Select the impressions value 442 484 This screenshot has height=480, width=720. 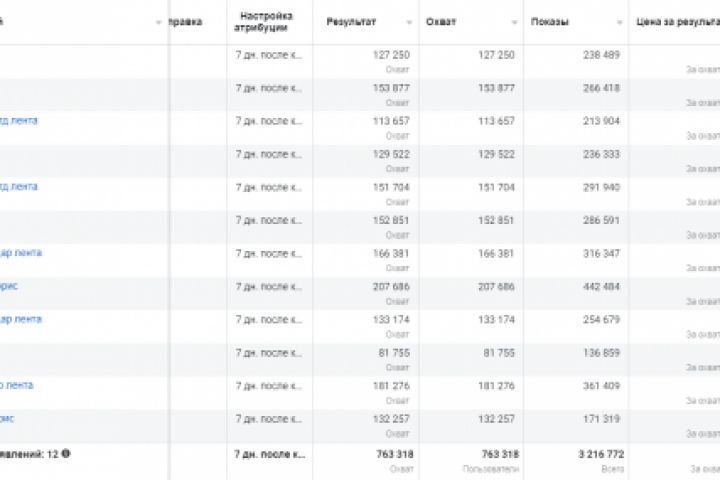600,286
